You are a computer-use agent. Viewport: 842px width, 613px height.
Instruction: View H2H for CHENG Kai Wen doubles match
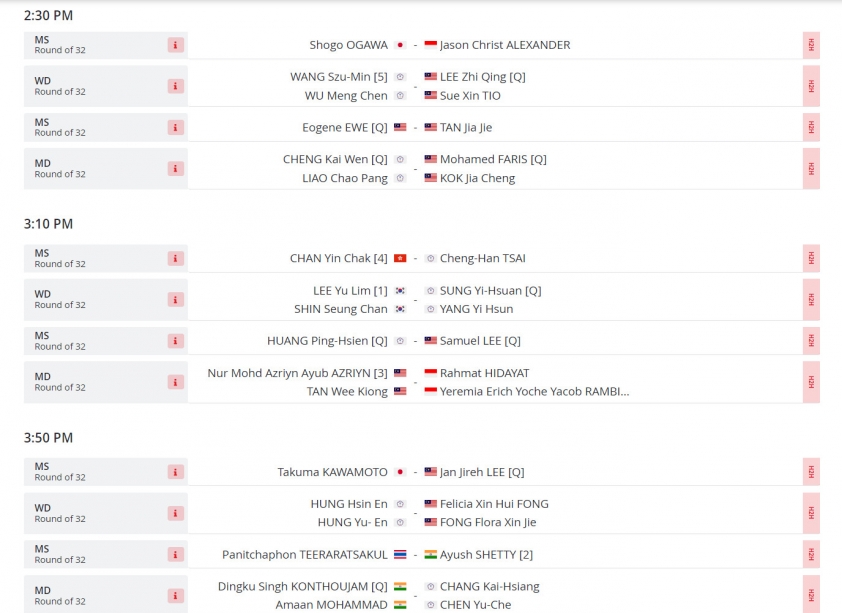point(811,169)
